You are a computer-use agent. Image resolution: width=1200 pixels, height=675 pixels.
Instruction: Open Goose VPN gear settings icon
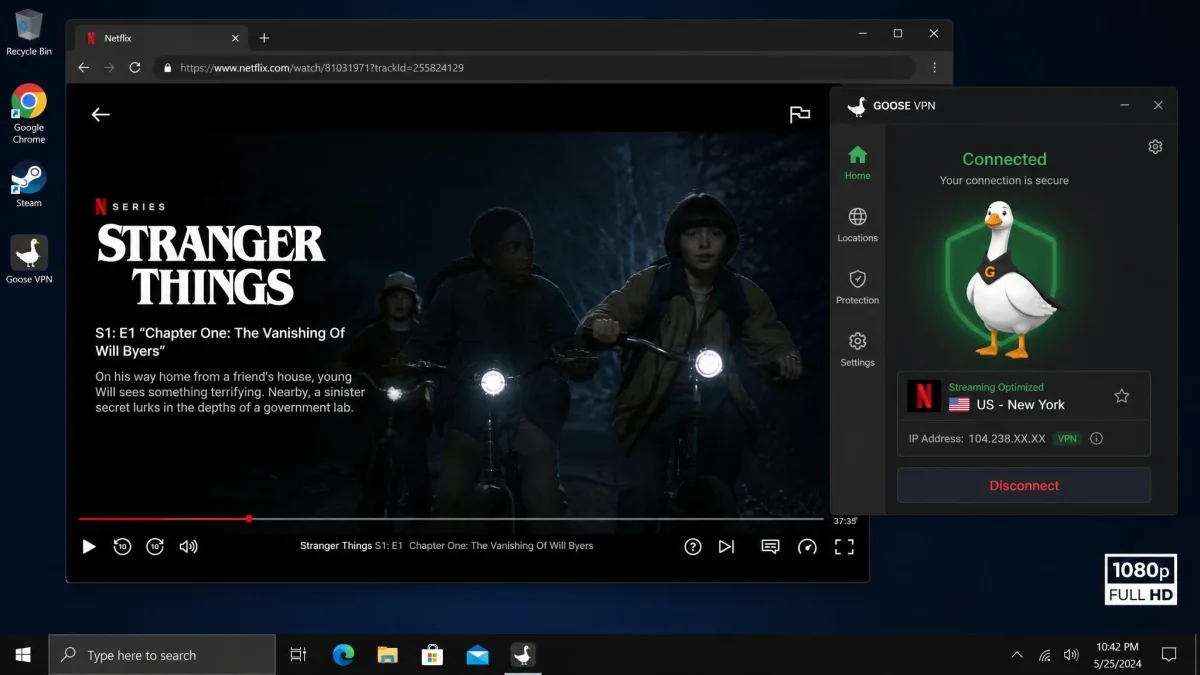point(1155,147)
